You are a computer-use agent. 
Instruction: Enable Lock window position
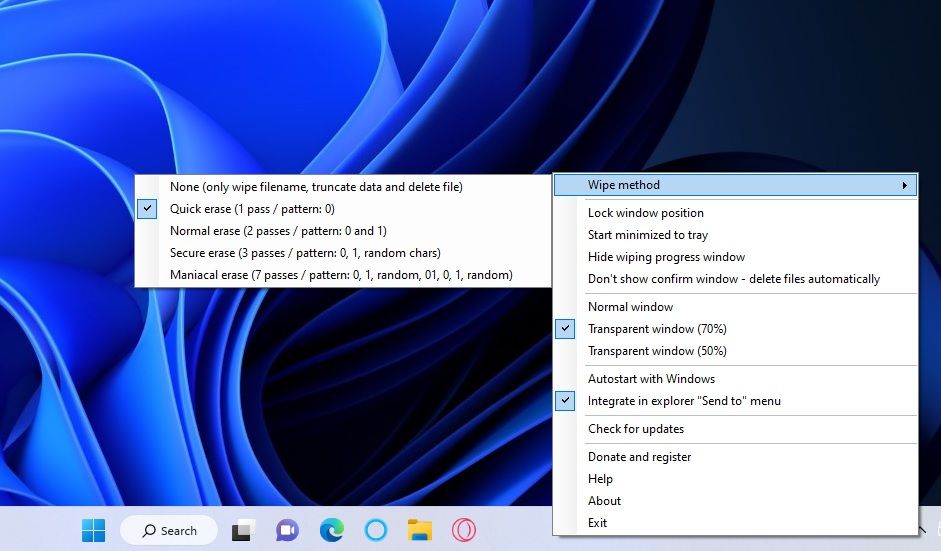(x=645, y=213)
